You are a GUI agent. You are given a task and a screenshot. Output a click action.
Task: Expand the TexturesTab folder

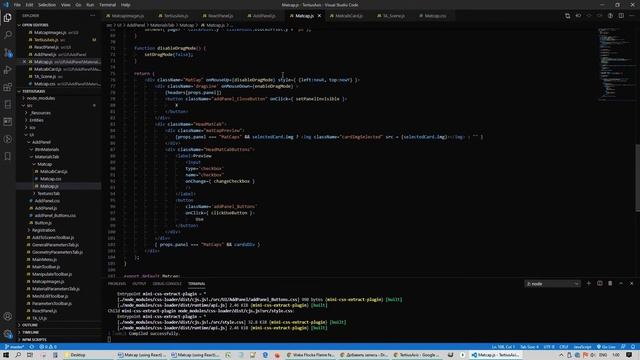[48, 193]
